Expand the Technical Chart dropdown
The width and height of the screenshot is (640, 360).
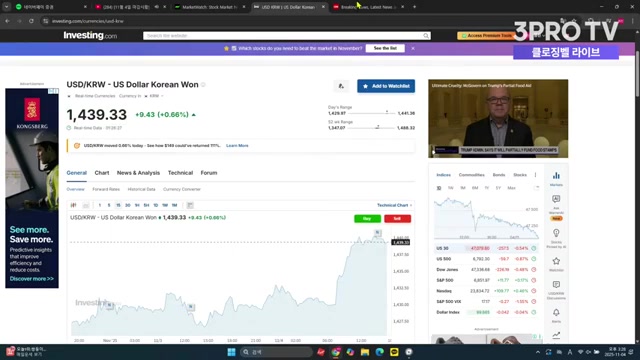coord(394,205)
